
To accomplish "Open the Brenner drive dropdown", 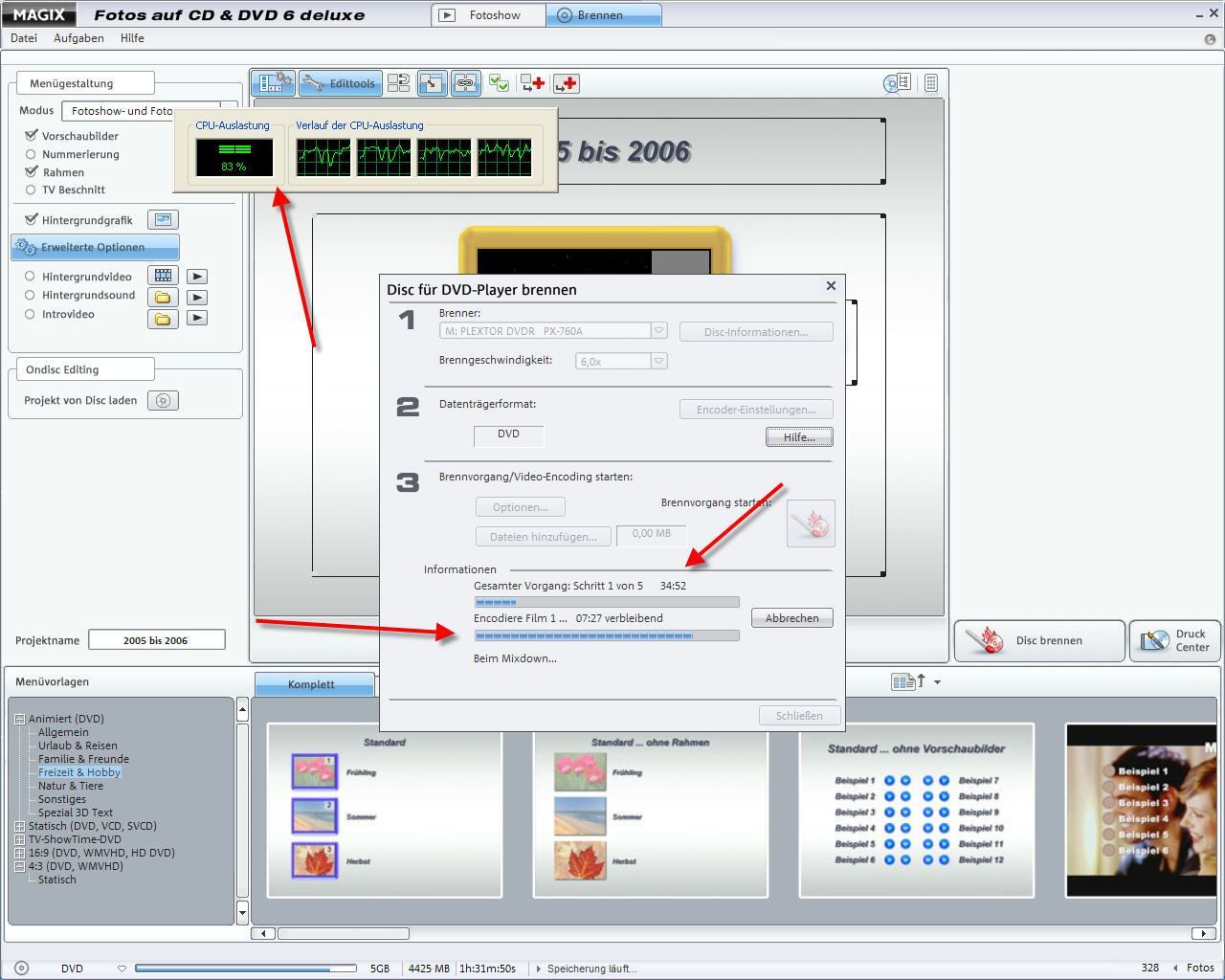I will pyautogui.click(x=658, y=331).
